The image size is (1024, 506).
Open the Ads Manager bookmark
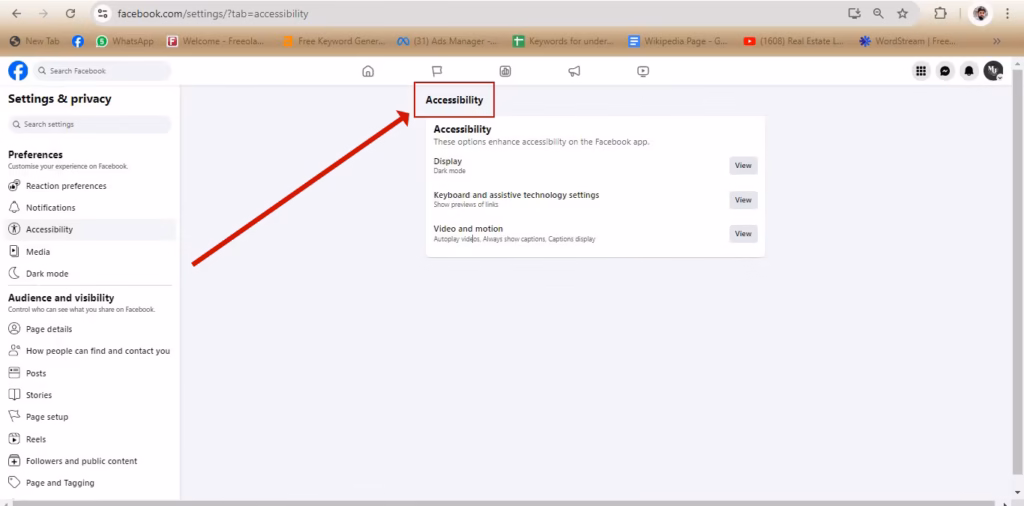[447, 41]
